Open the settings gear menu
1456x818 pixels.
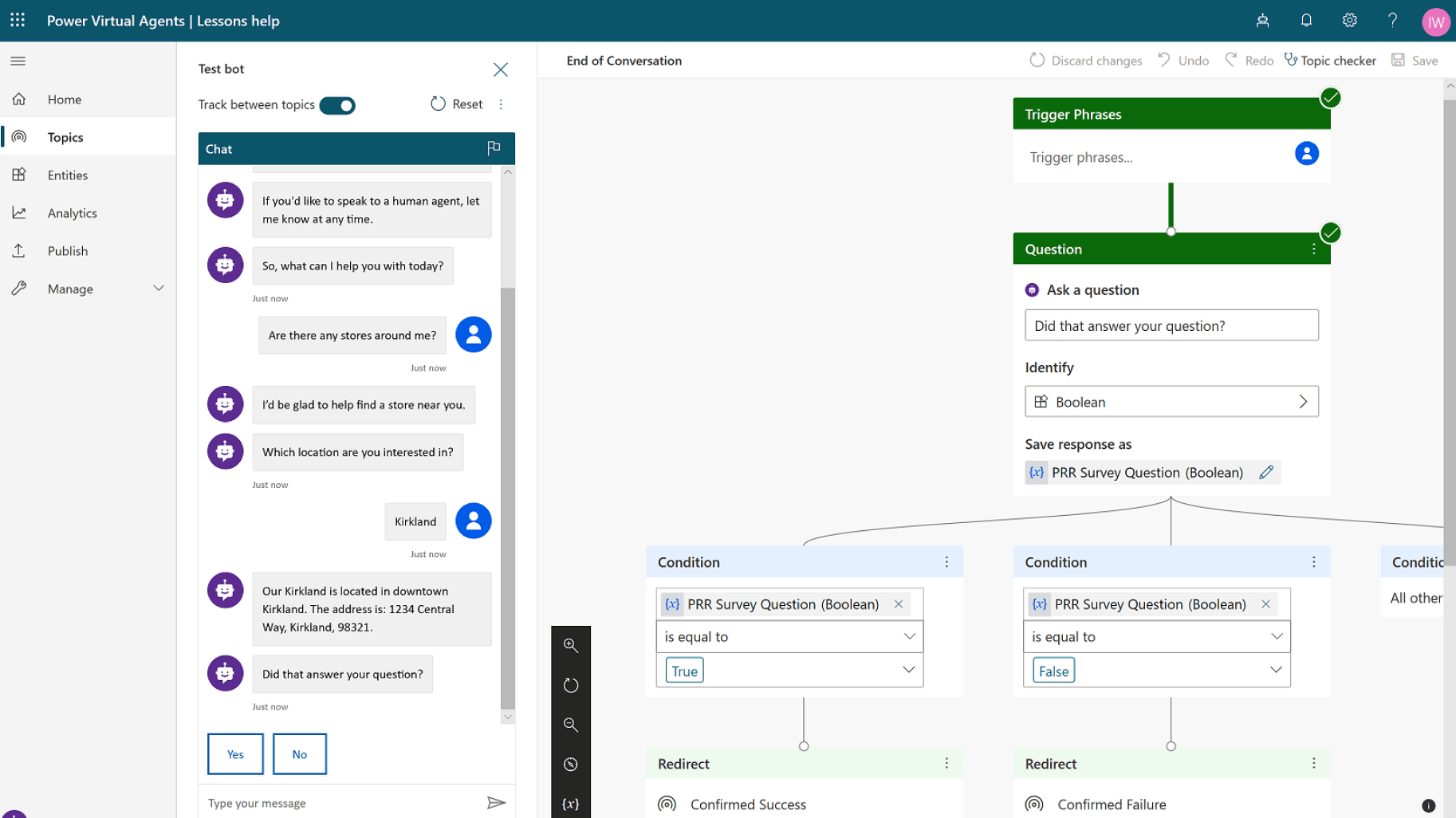click(x=1349, y=21)
